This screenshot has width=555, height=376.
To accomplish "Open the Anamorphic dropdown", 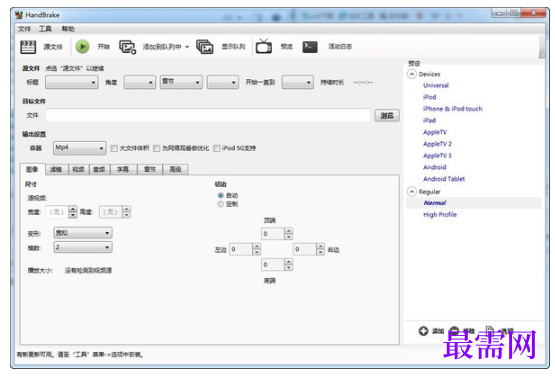I will 83,233.
